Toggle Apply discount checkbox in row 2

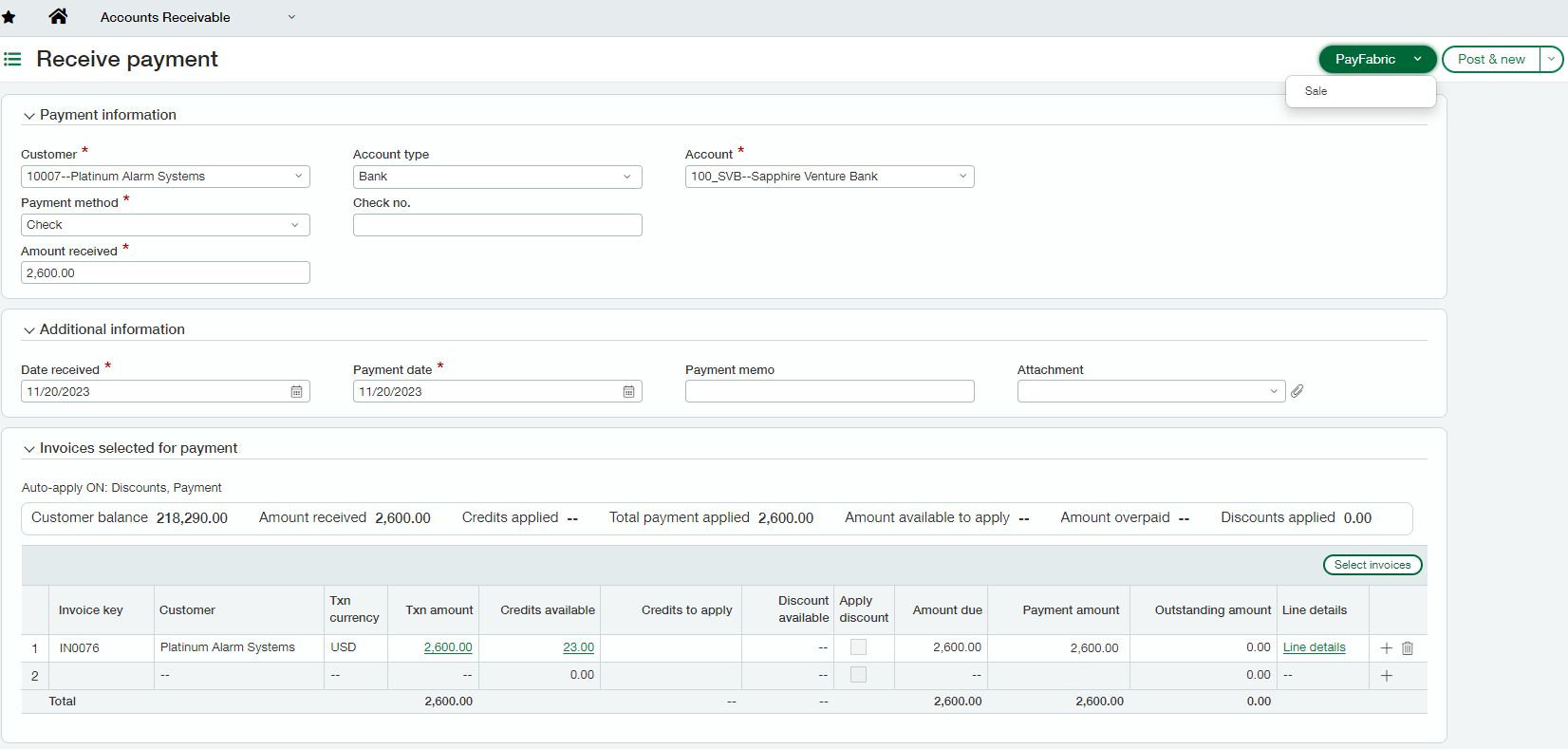[x=858, y=675]
